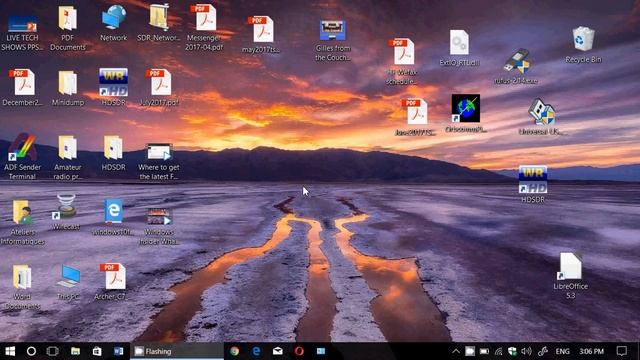The height and width of the screenshot is (360, 640).
Task: Select the Gilles from the Couch icon
Action: click(333, 41)
